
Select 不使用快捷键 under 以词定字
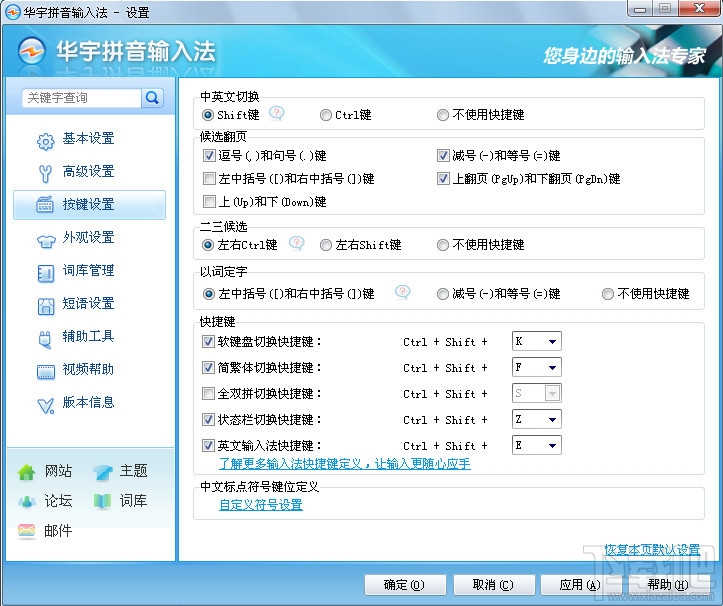[x=645, y=294]
